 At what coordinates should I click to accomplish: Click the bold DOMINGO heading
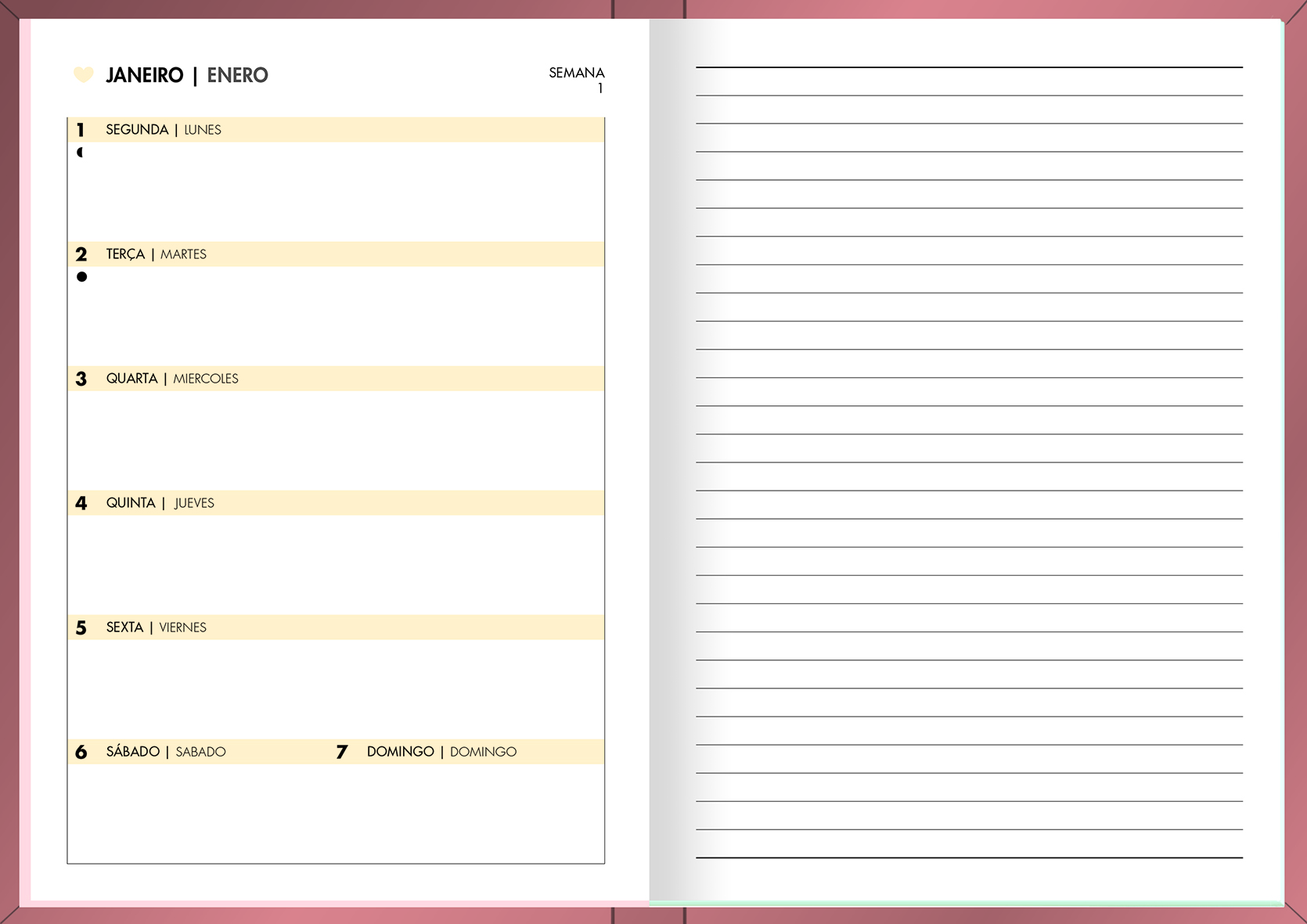(x=400, y=752)
